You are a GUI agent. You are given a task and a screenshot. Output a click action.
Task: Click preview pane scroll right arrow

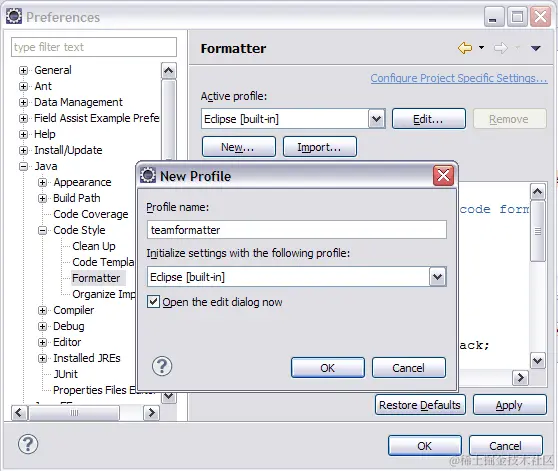click(x=521, y=377)
